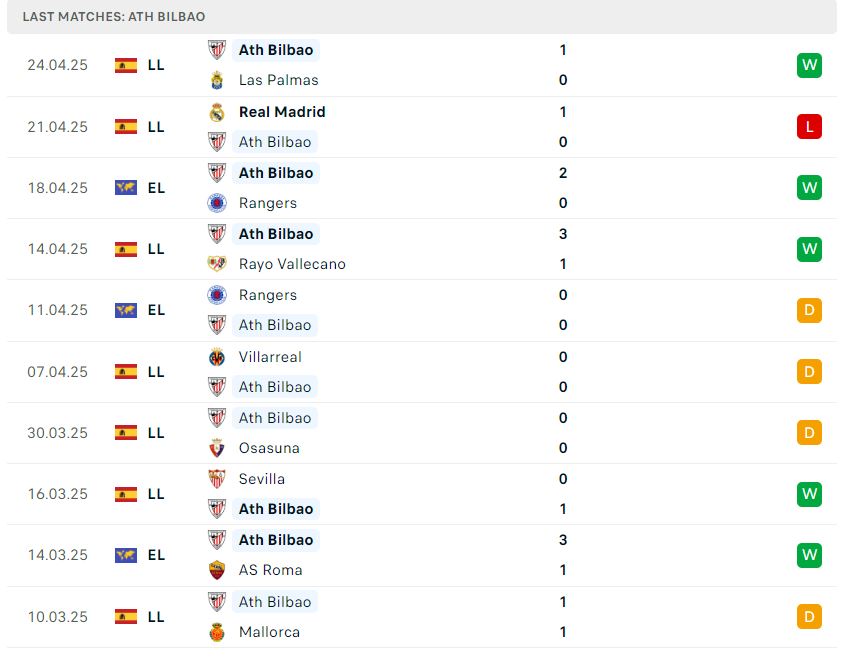Click the AS Roma club crest

coord(217,570)
